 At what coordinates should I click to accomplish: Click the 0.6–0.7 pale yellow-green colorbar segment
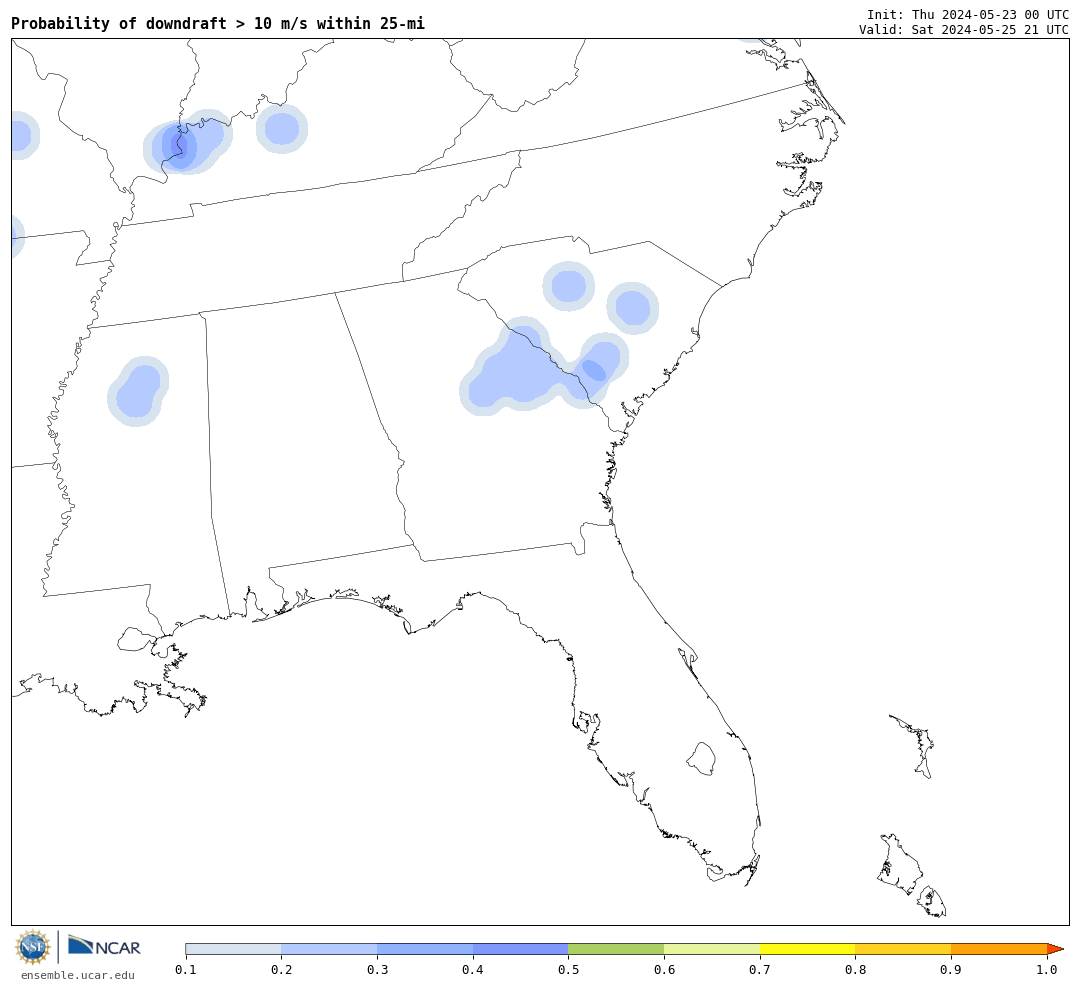(x=712, y=949)
